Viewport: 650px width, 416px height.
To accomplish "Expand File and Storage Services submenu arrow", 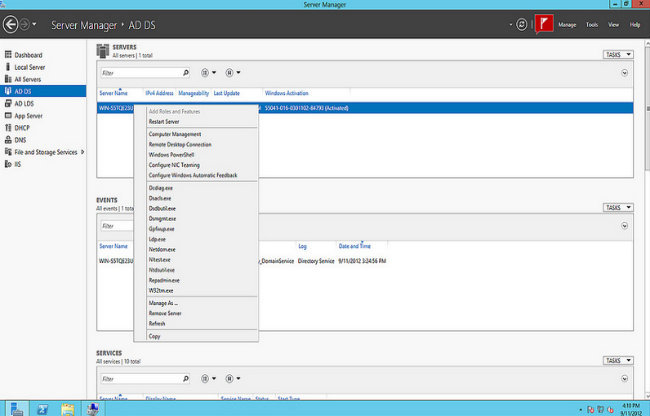I will coord(83,152).
